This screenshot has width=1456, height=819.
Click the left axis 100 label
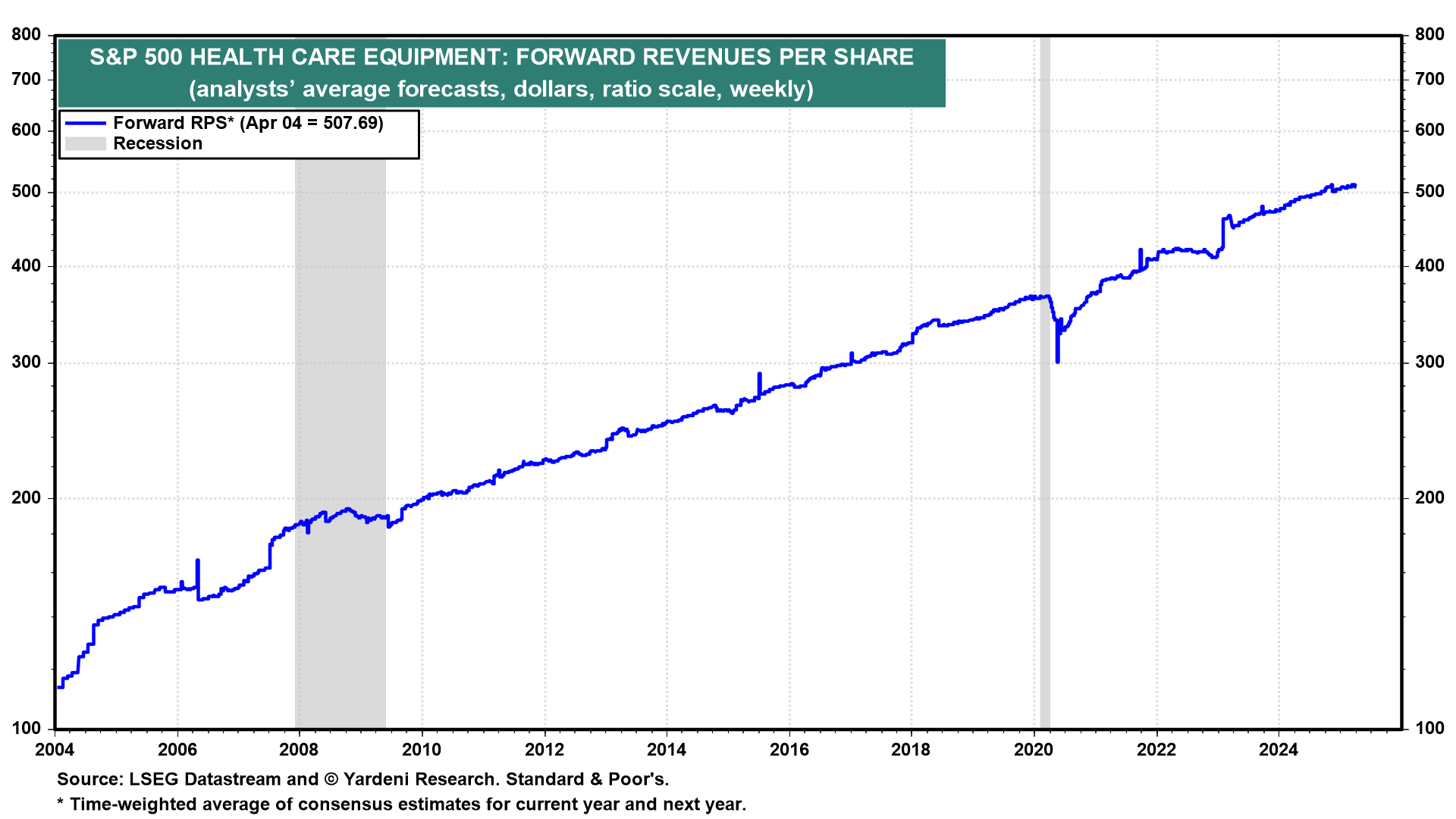tap(27, 728)
